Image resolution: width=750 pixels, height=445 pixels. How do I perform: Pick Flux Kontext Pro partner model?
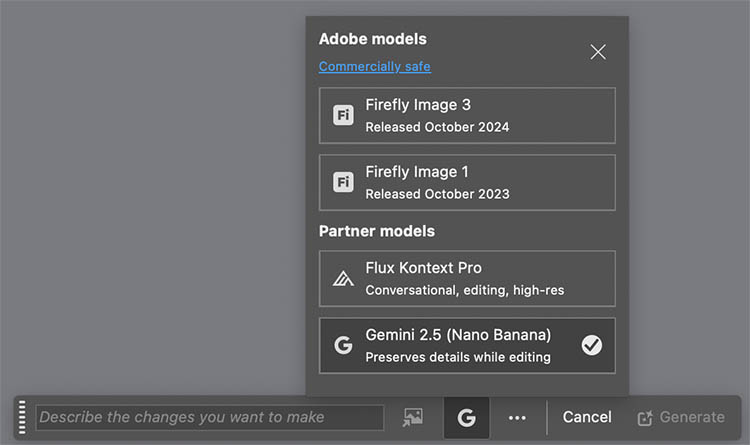click(467, 278)
